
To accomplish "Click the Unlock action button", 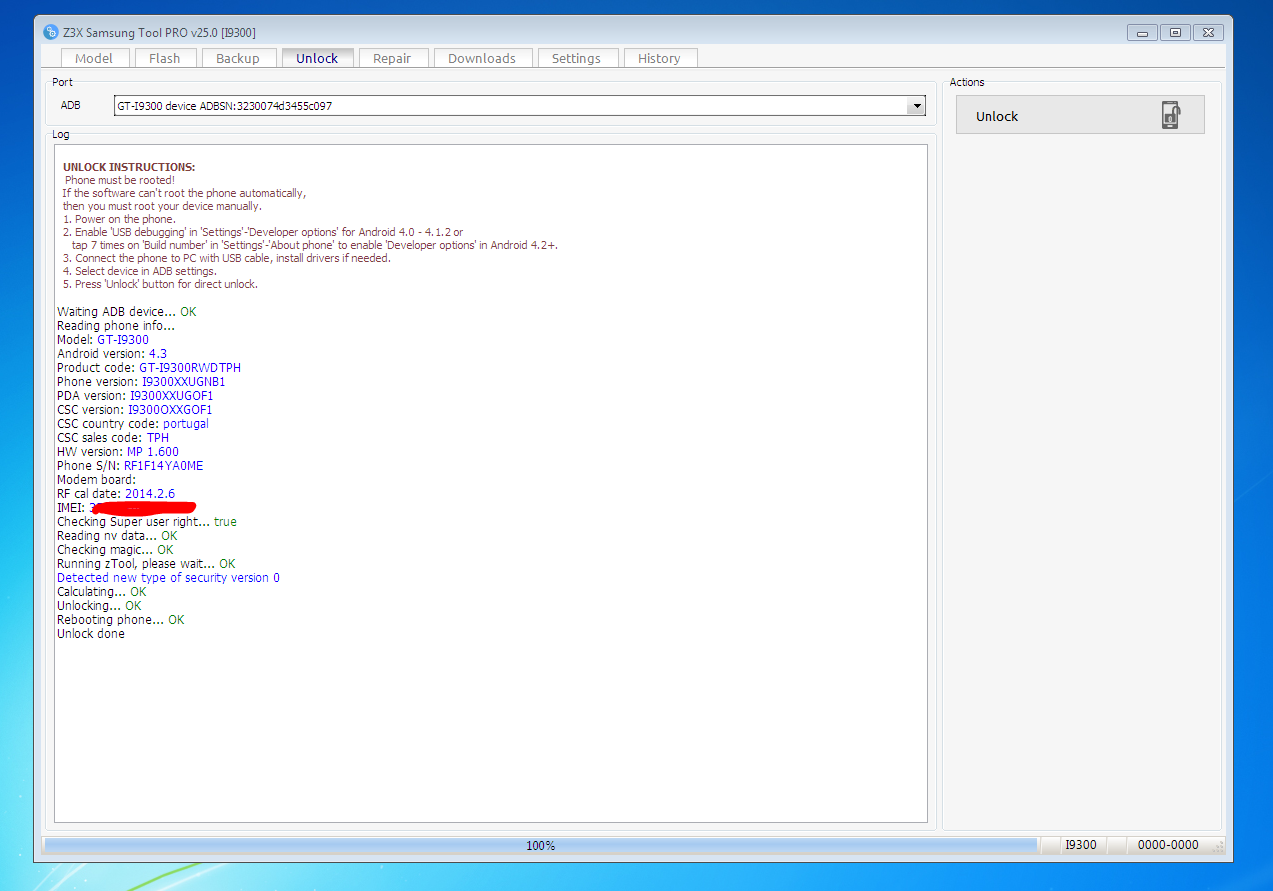I will click(x=1080, y=115).
